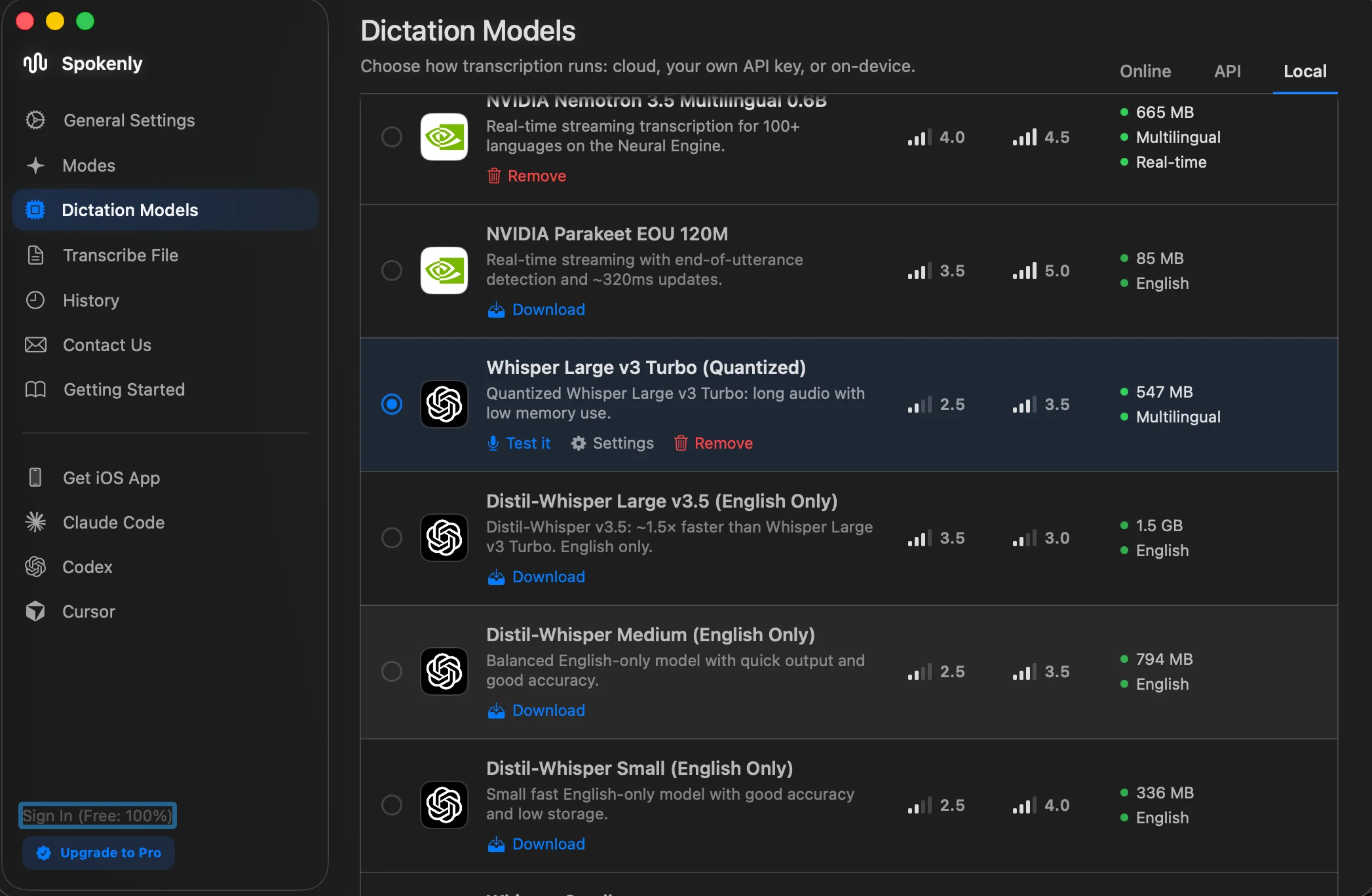Viewport: 1372px width, 896px height.
Task: Select the NVIDIA Nemotron 3.5 Multilingual radio button
Action: click(x=392, y=137)
